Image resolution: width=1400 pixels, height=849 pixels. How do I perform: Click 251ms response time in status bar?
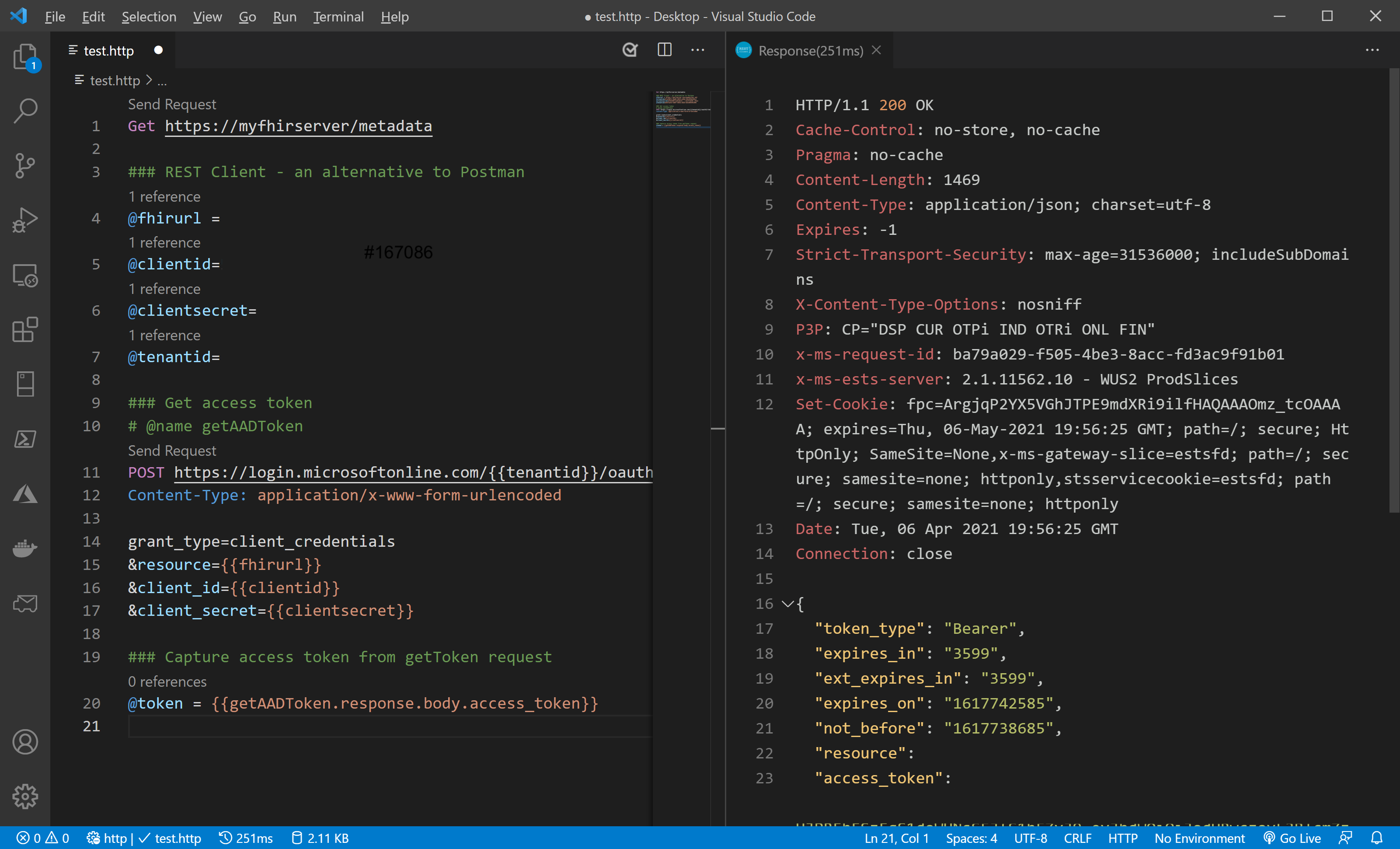pyautogui.click(x=245, y=838)
